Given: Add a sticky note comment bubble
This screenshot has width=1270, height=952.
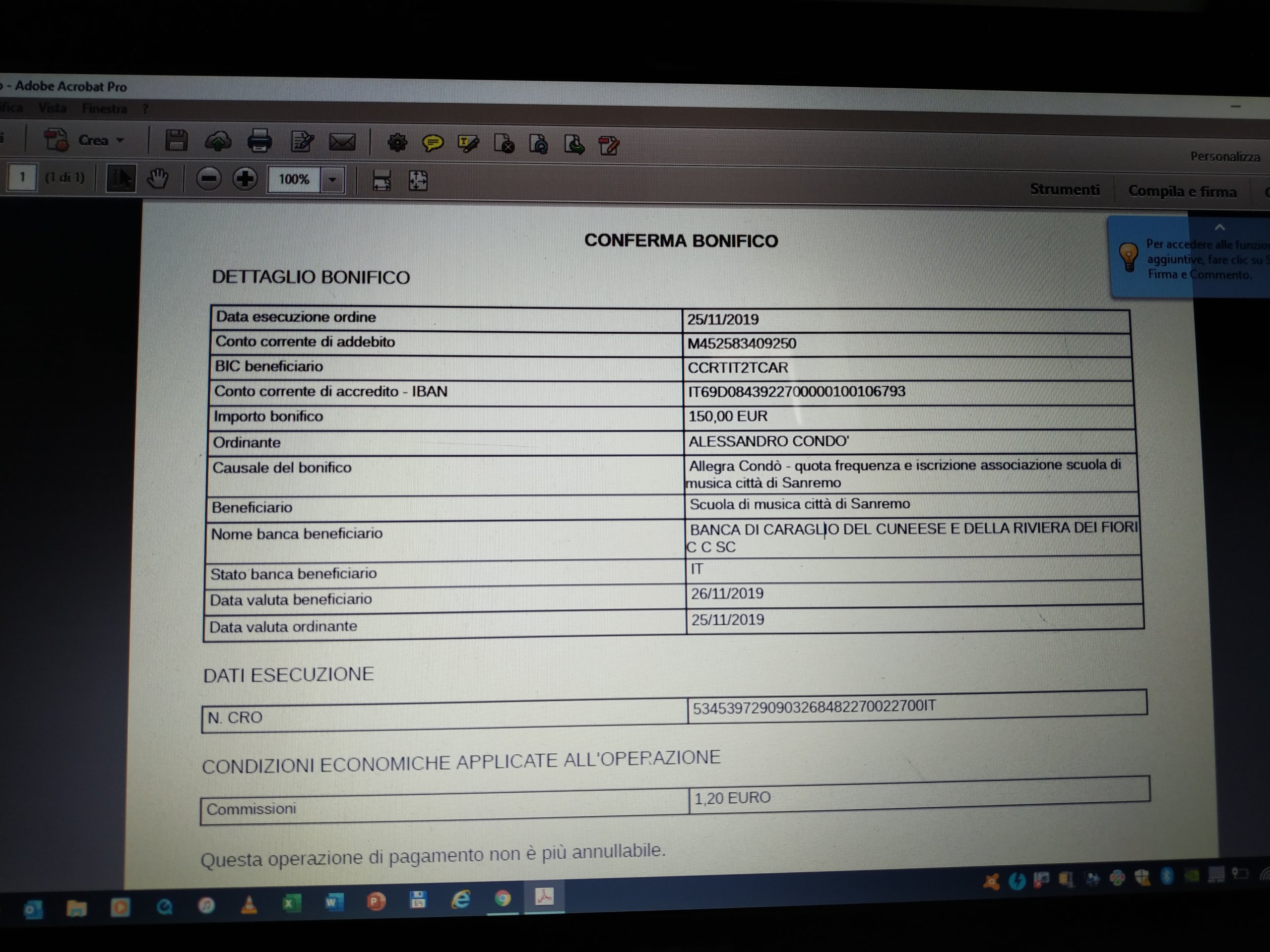Looking at the screenshot, I should point(433,143).
